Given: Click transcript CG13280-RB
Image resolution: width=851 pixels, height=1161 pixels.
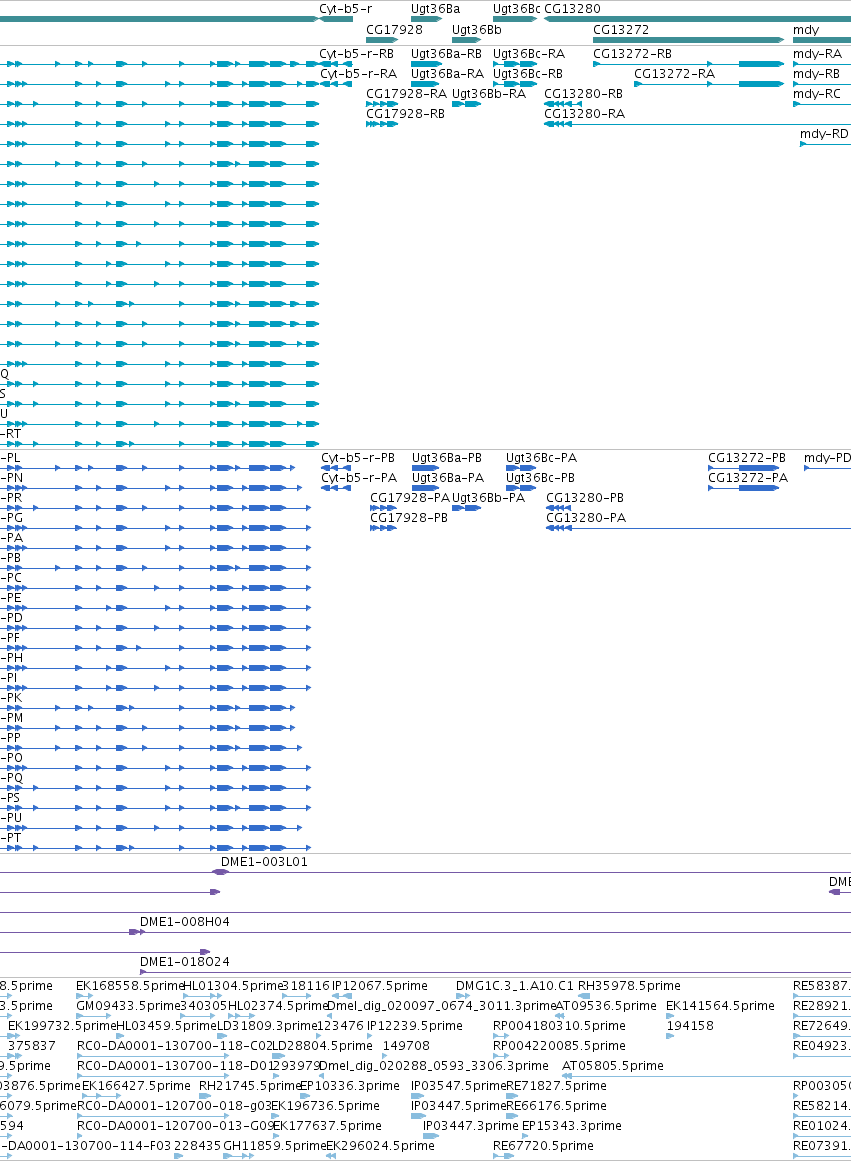Looking at the screenshot, I should (x=584, y=94).
